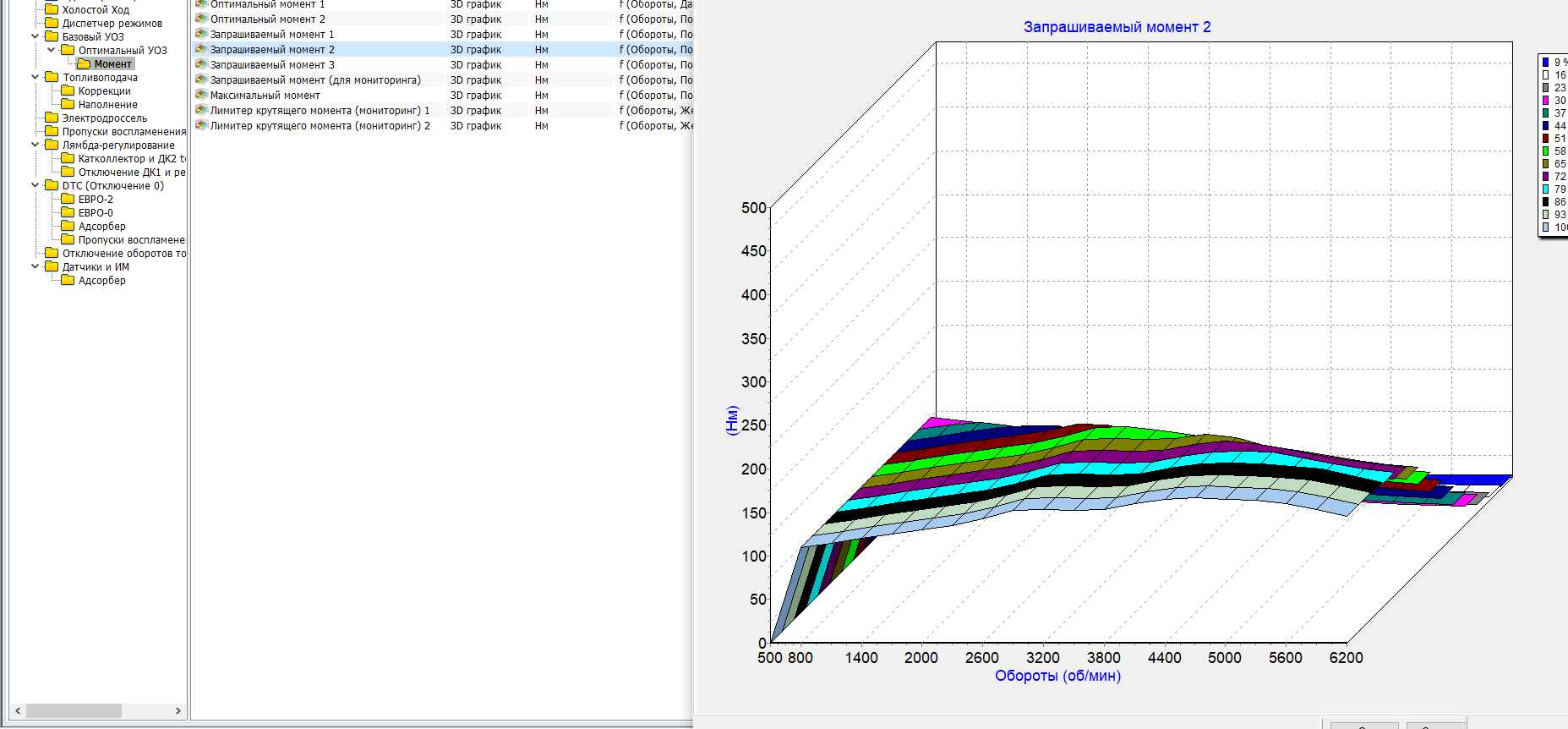Click the folder icon for Холостой Ход
1568x729 pixels.
52,9
